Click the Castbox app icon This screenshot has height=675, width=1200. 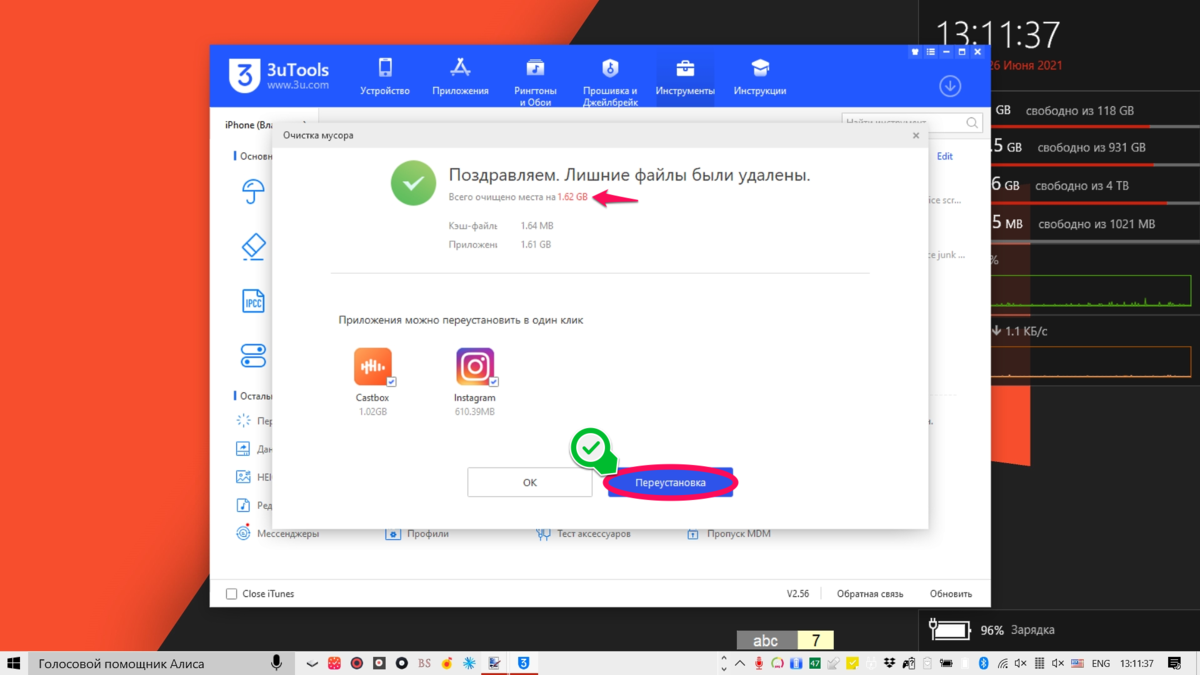[373, 367]
